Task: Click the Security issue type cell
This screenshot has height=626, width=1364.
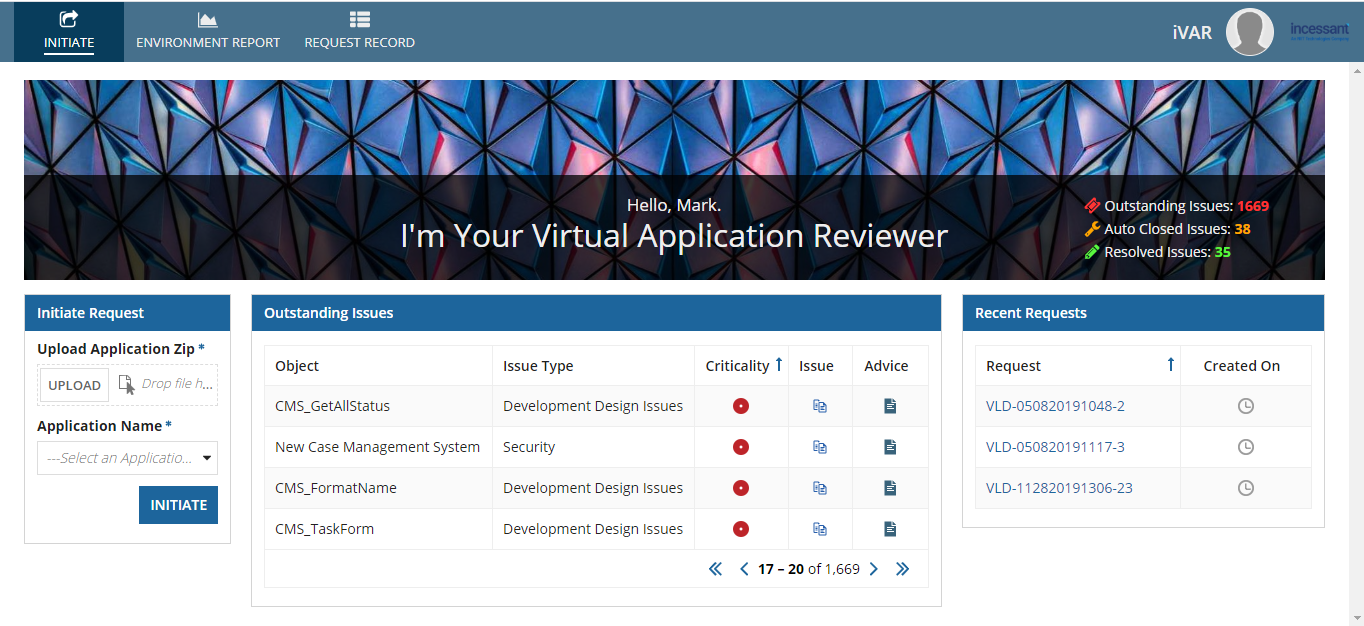Action: [594, 447]
